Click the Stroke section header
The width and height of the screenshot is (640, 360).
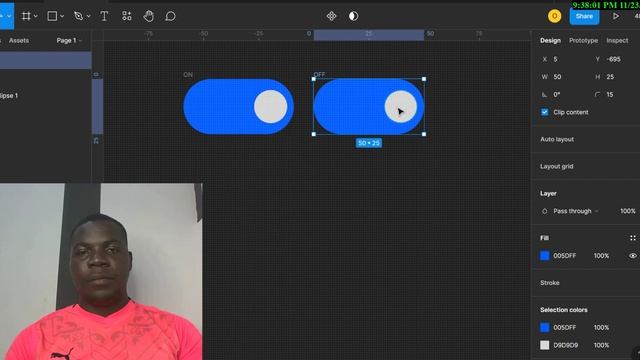coord(550,282)
